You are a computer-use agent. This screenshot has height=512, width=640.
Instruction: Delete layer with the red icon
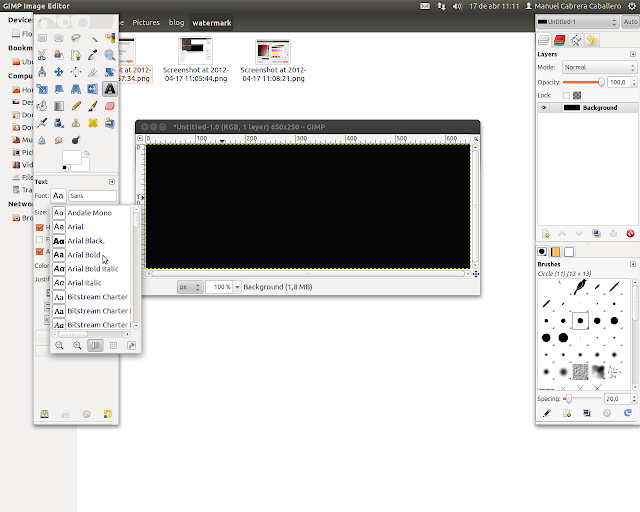point(630,234)
